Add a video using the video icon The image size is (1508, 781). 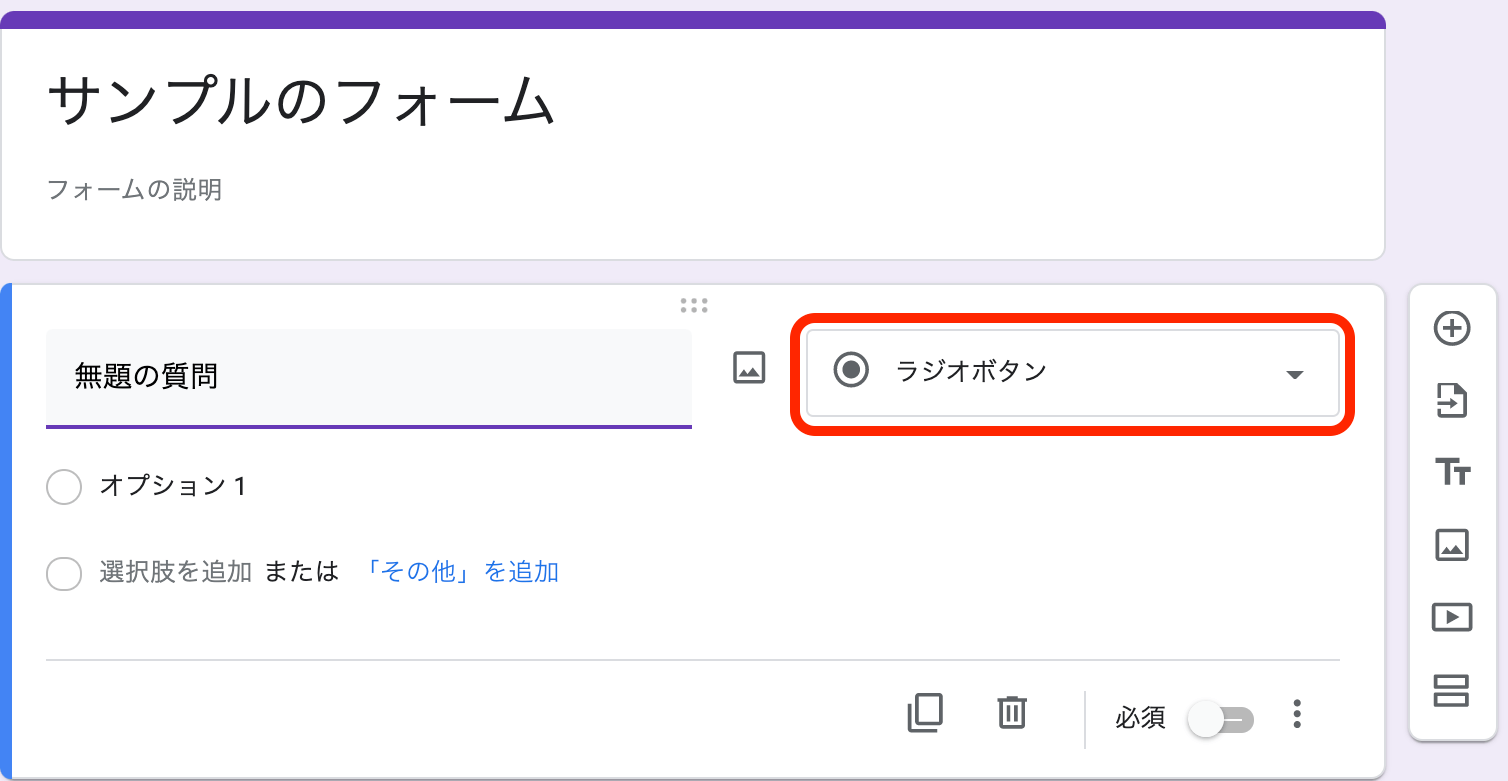click(x=1452, y=617)
